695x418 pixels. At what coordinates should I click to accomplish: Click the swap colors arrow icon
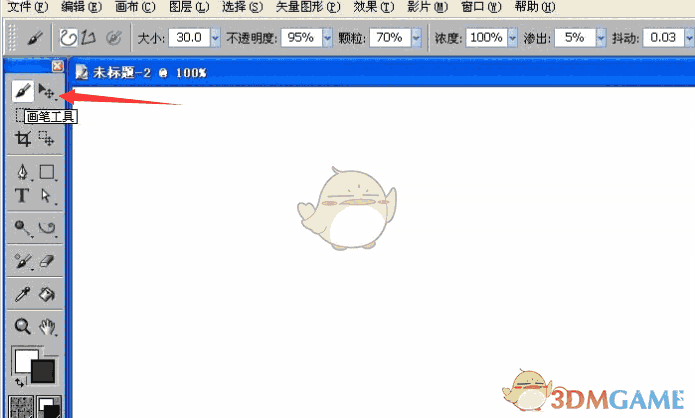click(20, 382)
